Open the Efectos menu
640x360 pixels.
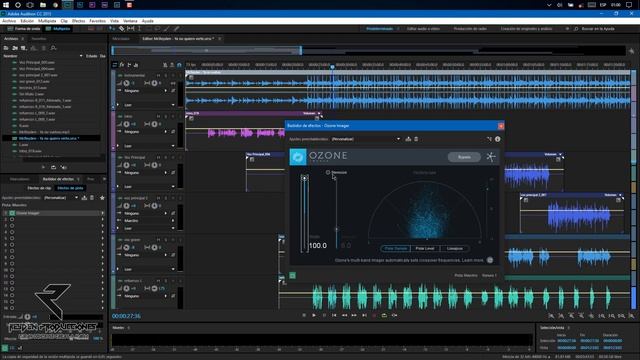click(78, 21)
